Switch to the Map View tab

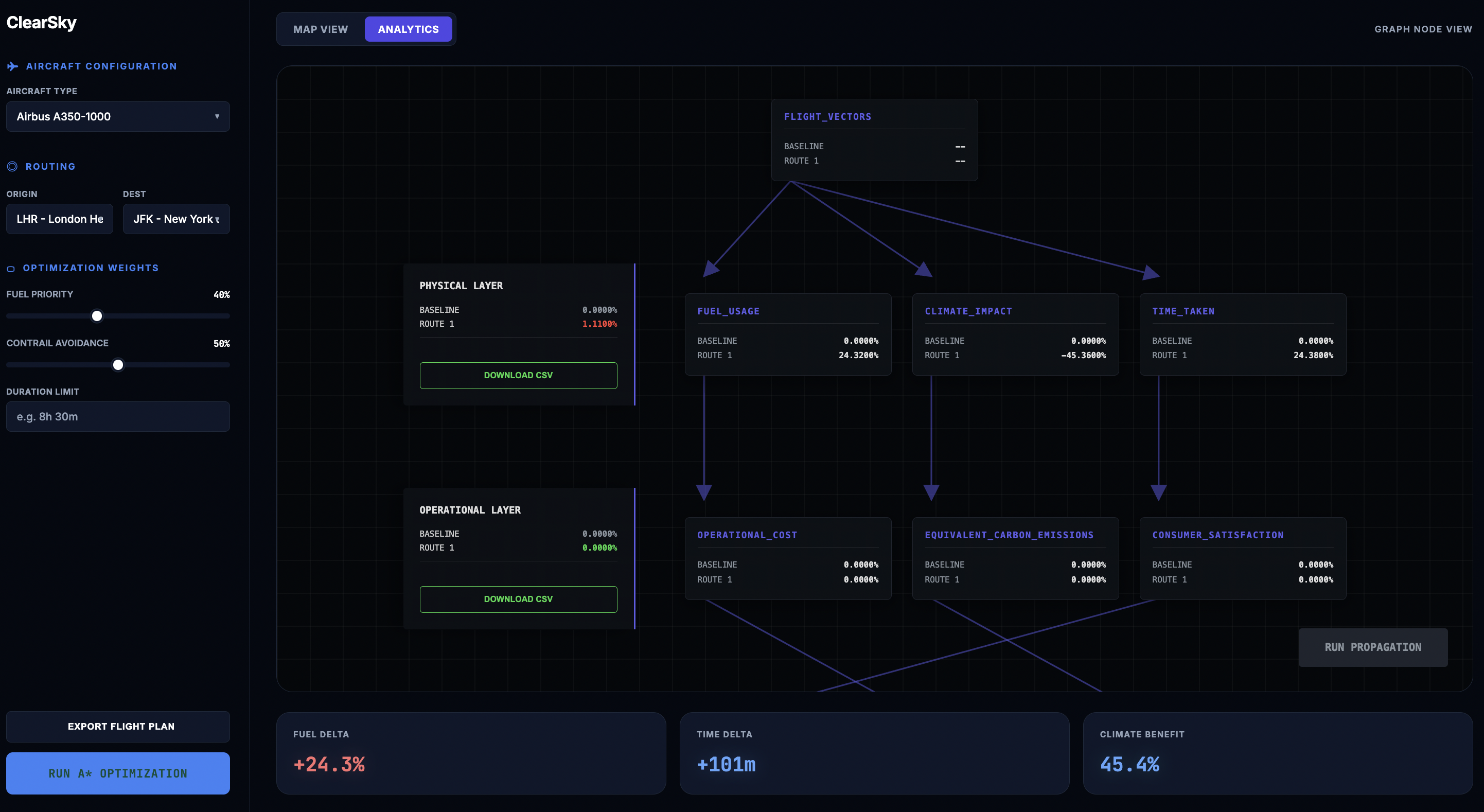(x=320, y=29)
